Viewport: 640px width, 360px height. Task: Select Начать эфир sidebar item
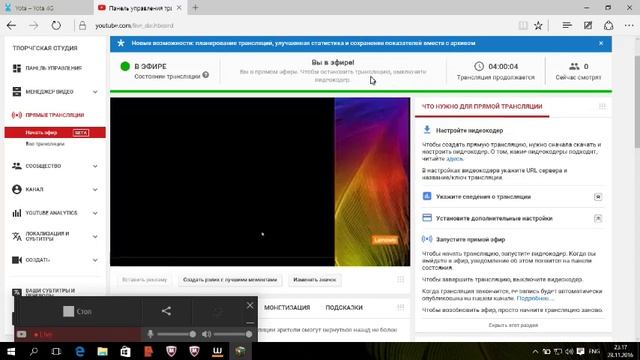click(55, 132)
